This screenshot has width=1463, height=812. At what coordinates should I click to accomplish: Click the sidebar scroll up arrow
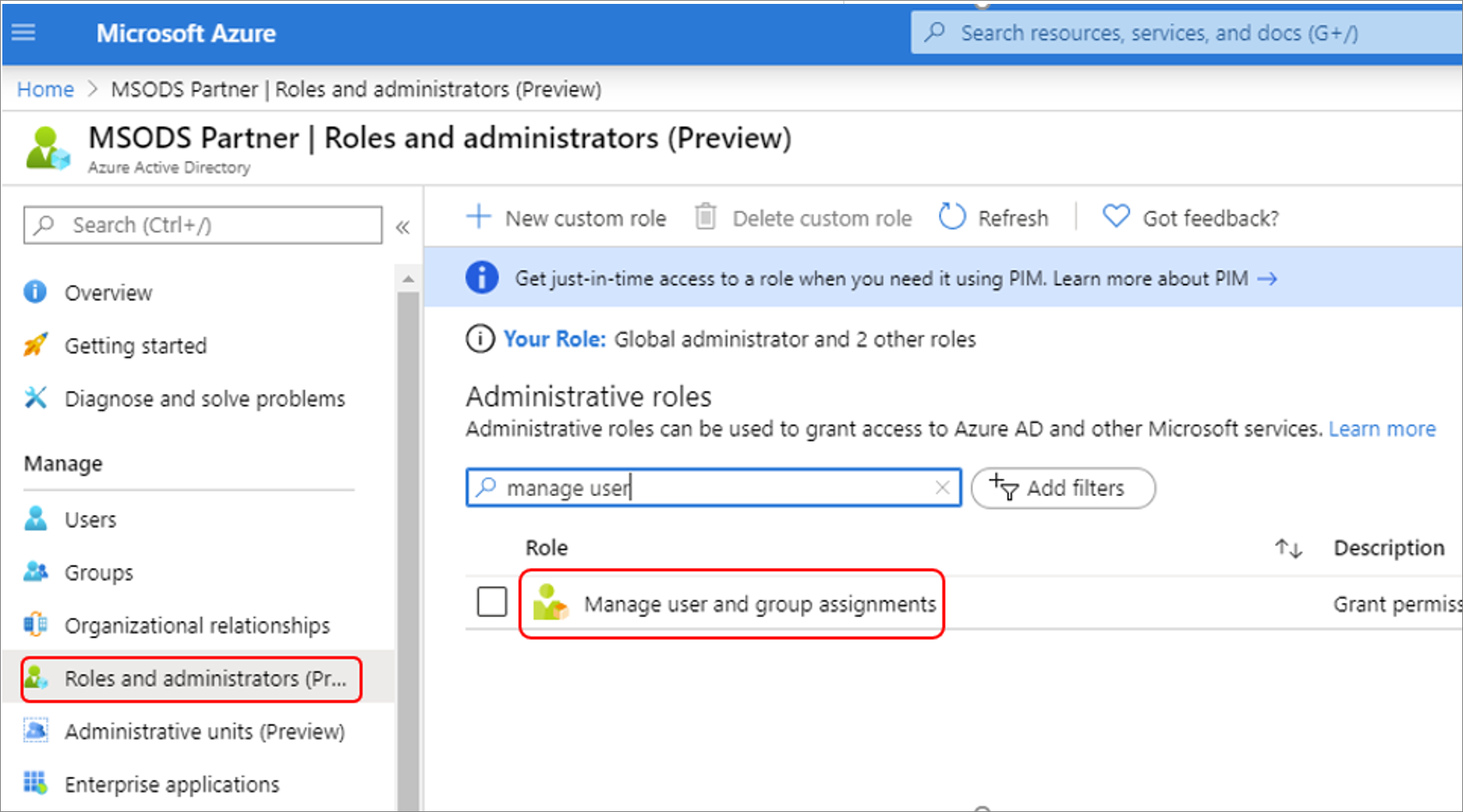point(408,279)
